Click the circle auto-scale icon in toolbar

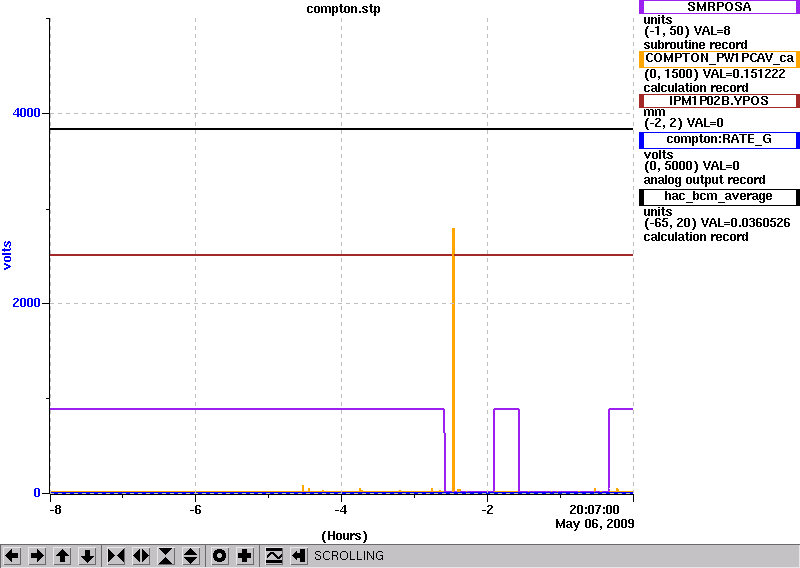pos(219,556)
